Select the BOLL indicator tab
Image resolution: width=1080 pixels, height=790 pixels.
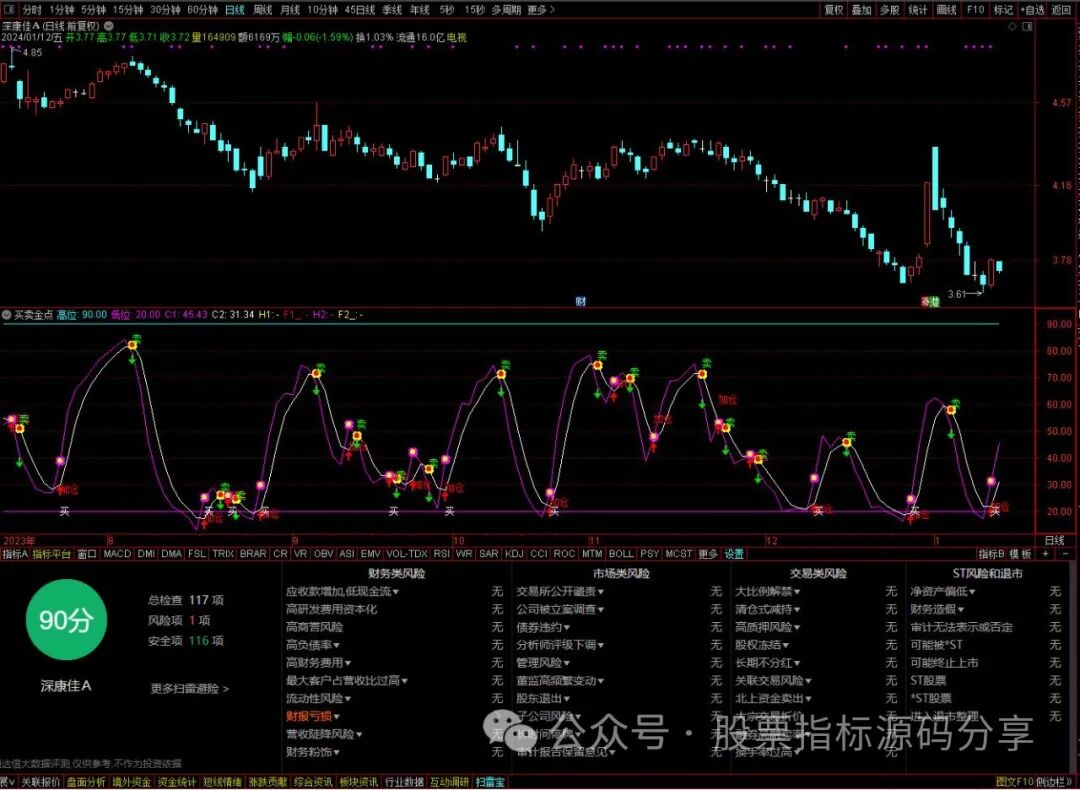click(x=621, y=554)
